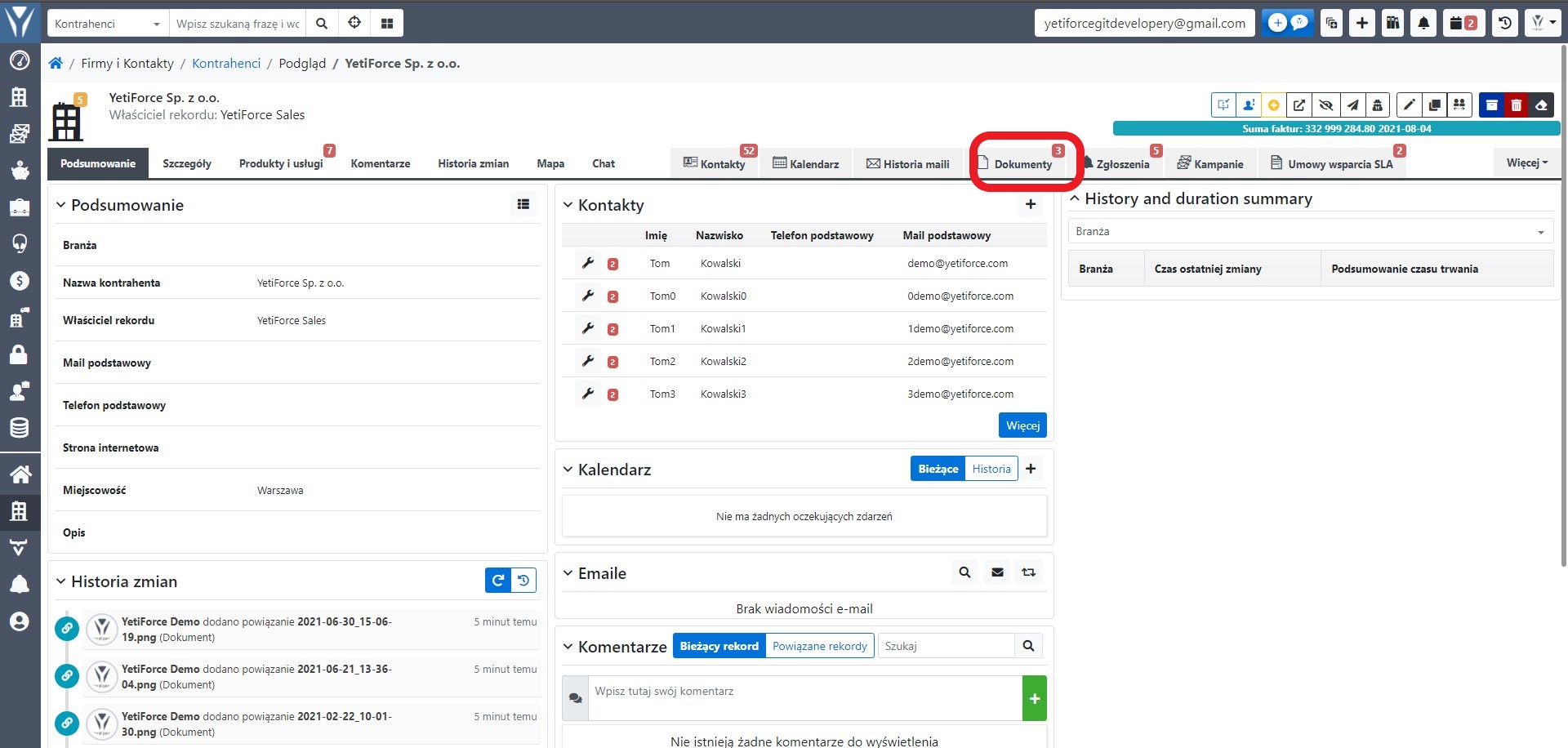Collapse the Kontakty widget
Screen dimensions: 1568x748
pyautogui.click(x=568, y=205)
